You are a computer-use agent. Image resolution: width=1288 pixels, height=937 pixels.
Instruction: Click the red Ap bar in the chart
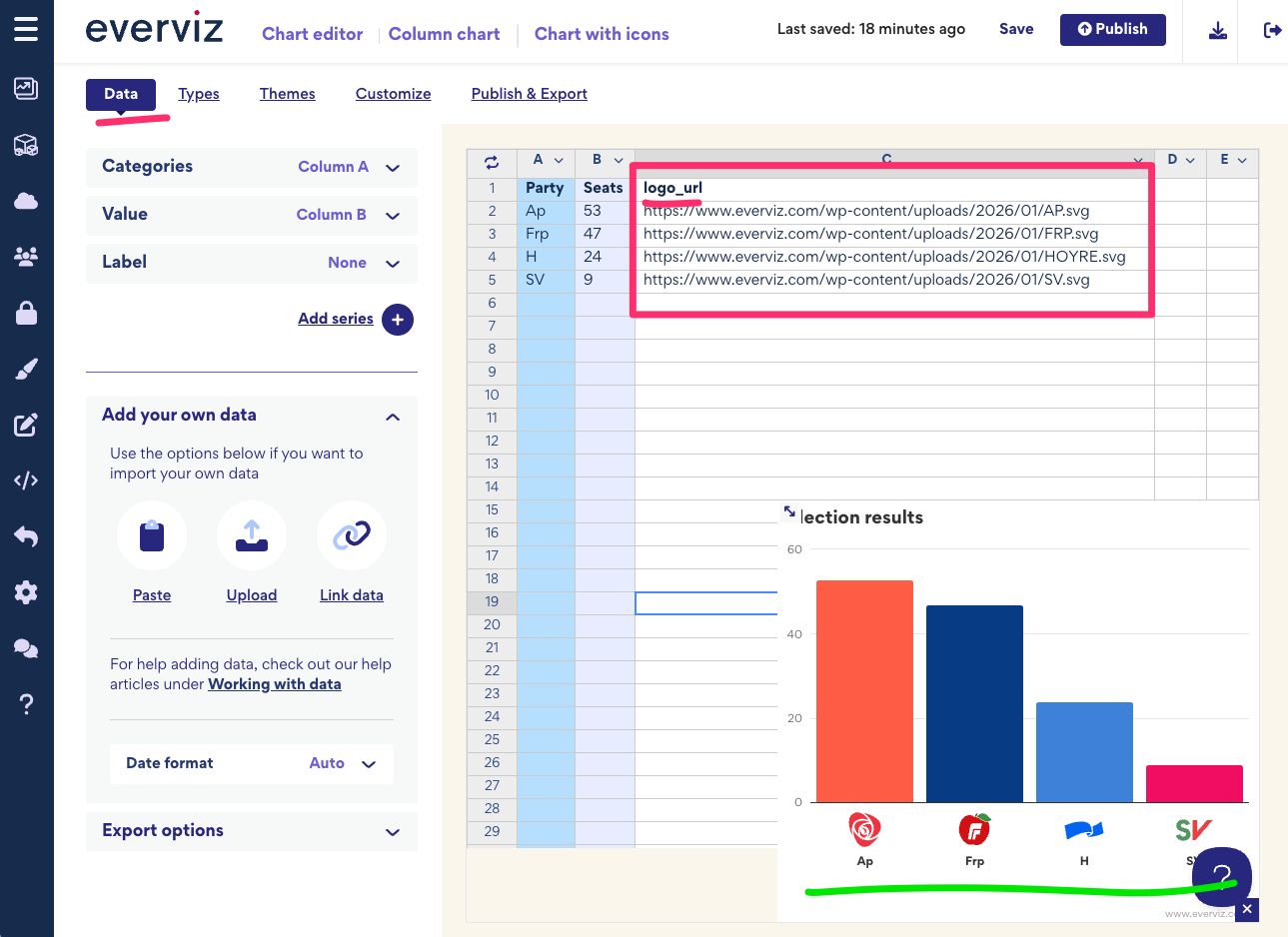pyautogui.click(x=864, y=691)
